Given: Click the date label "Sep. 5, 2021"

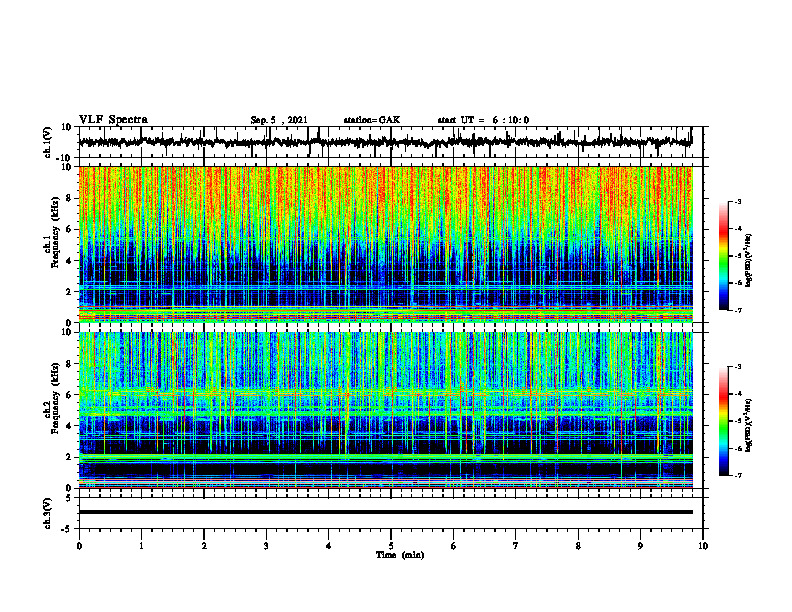Looking at the screenshot, I should point(279,120).
